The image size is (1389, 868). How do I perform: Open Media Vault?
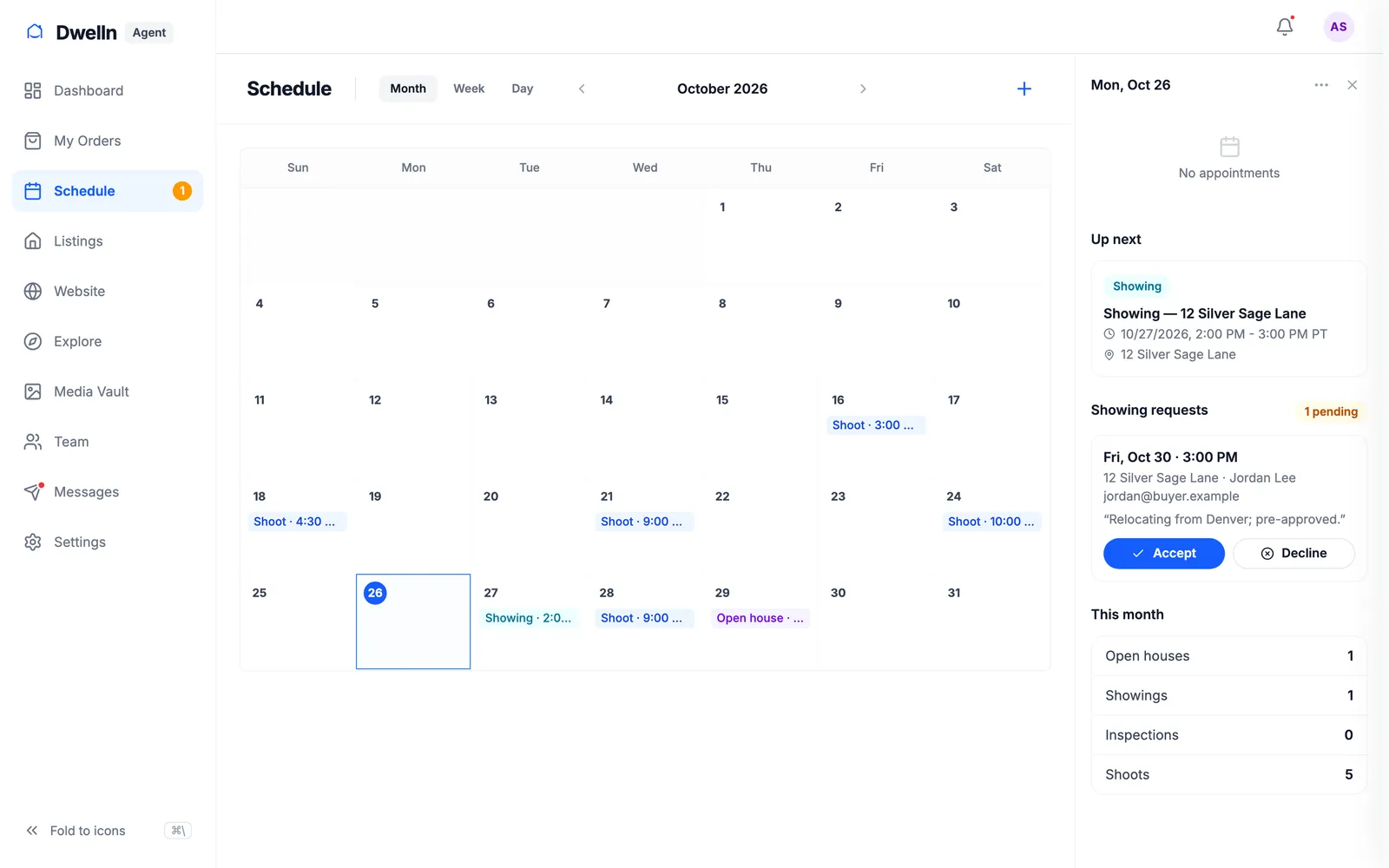pyautogui.click(x=108, y=391)
